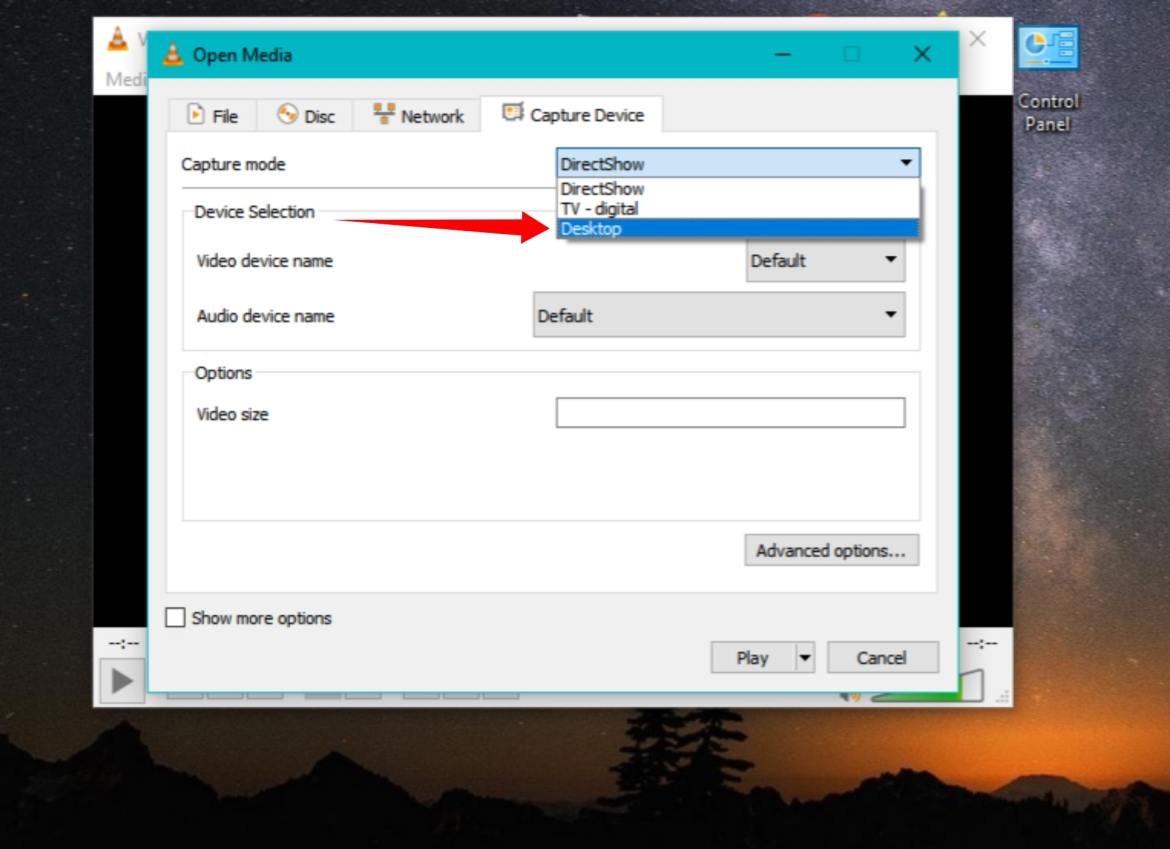The image size is (1170, 849).
Task: Choose DirectShow from the capture mode list
Action: tap(738, 189)
